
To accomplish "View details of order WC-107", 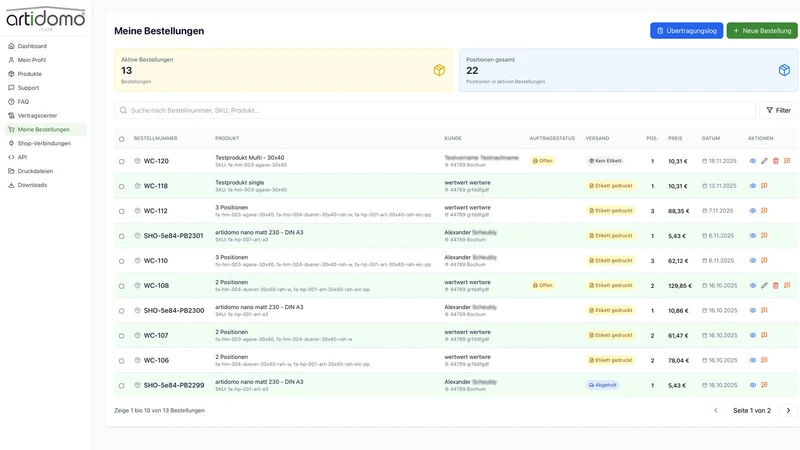I will coord(753,335).
